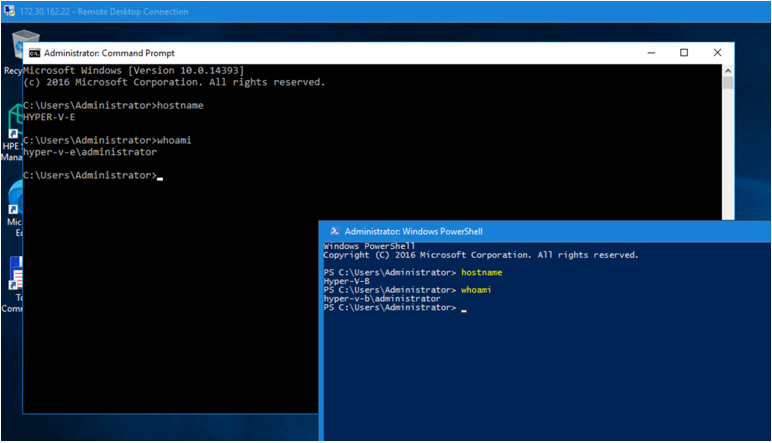Click the whoami command in PowerShell
The width and height of the screenshot is (772, 443).
[x=476, y=290]
